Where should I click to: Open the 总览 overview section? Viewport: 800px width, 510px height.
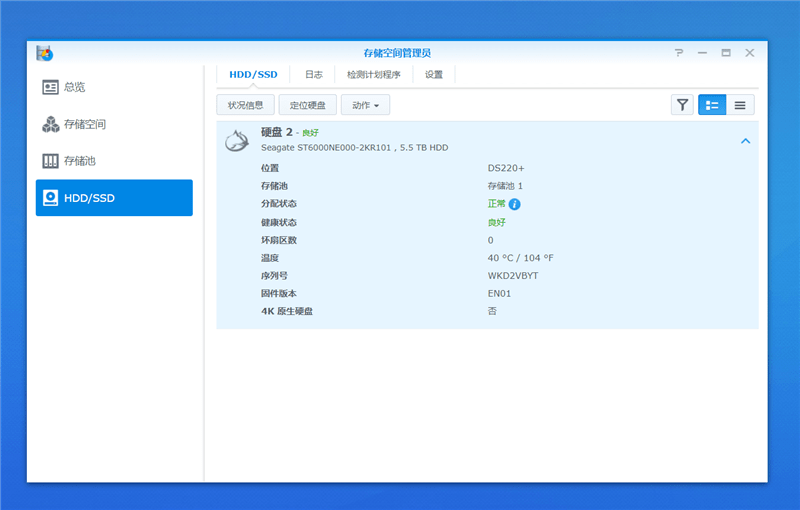click(114, 87)
